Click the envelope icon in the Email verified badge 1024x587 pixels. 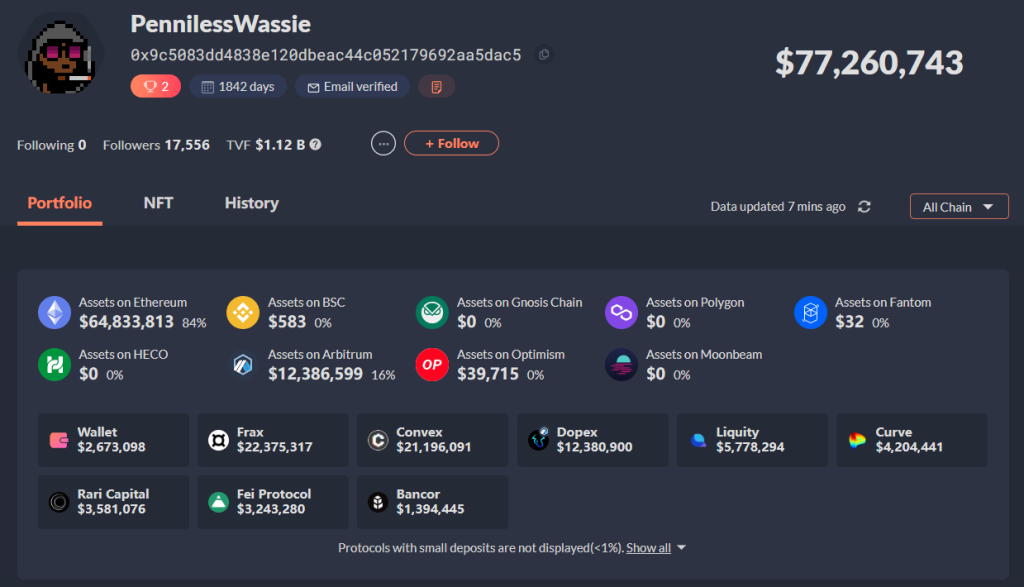pos(313,87)
